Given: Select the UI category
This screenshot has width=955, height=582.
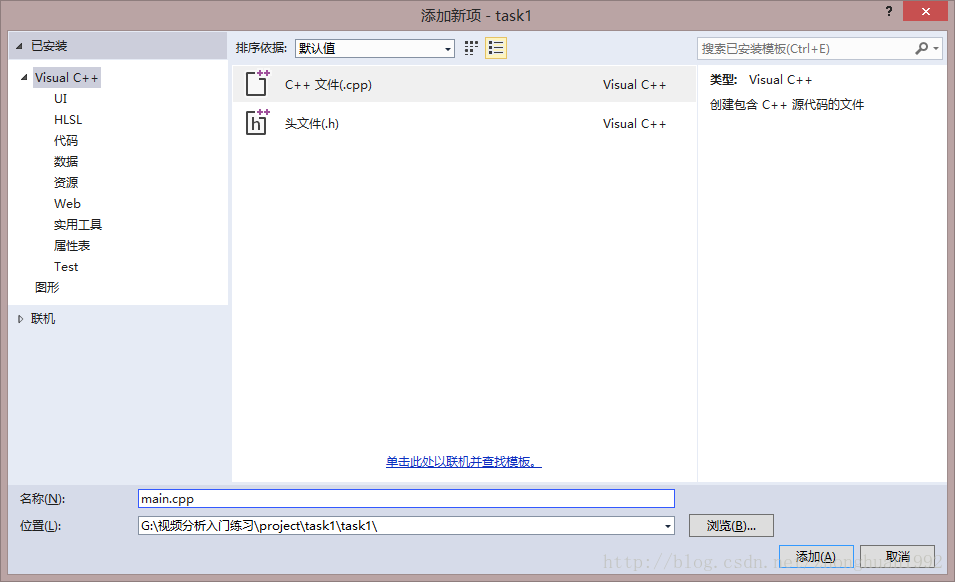Looking at the screenshot, I should tap(61, 99).
